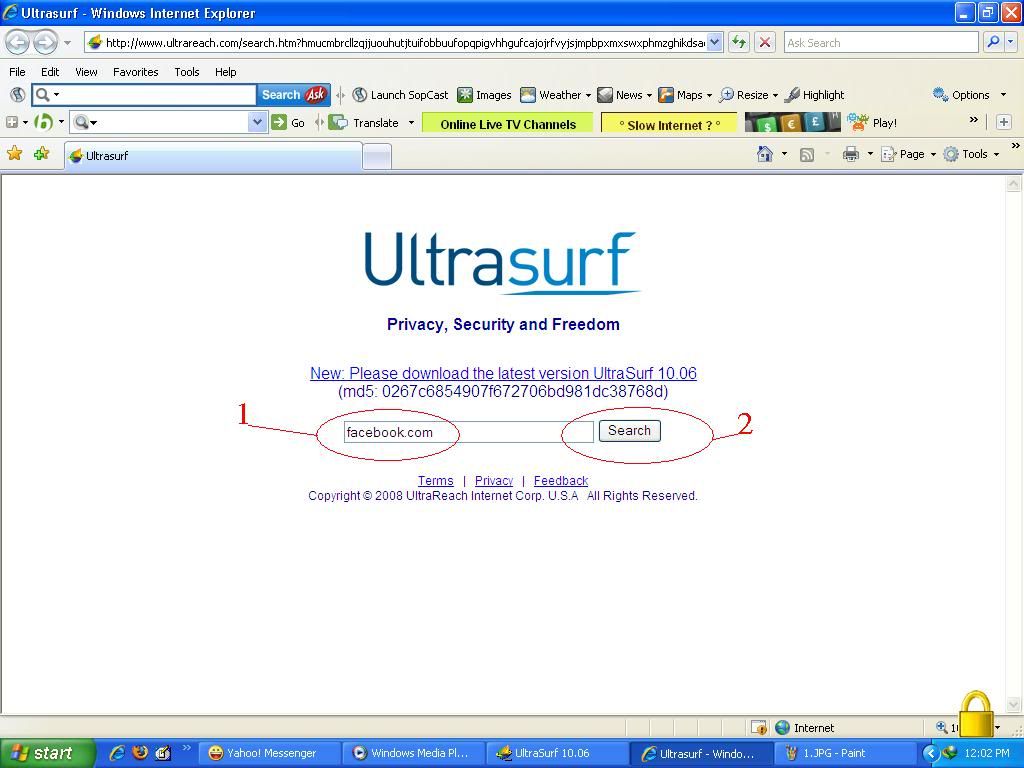1024x768 pixels.
Task: Switch to Windows Media Player taskbar button
Action: [x=413, y=754]
